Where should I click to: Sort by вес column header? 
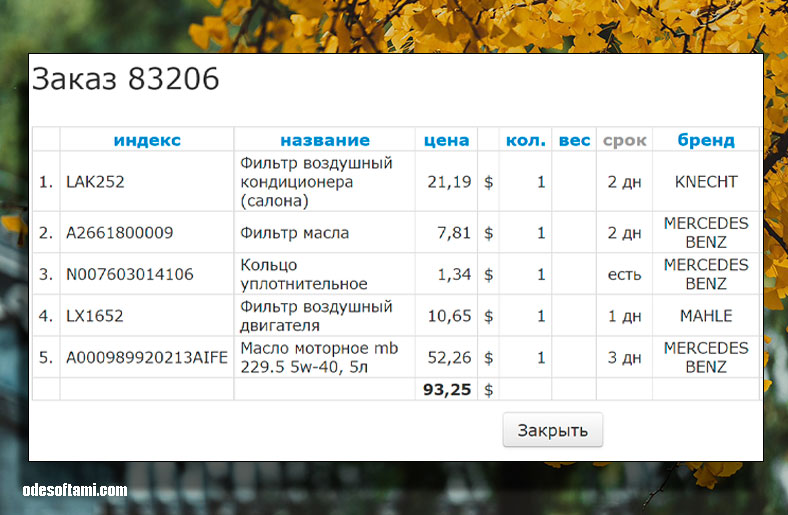pyautogui.click(x=574, y=140)
